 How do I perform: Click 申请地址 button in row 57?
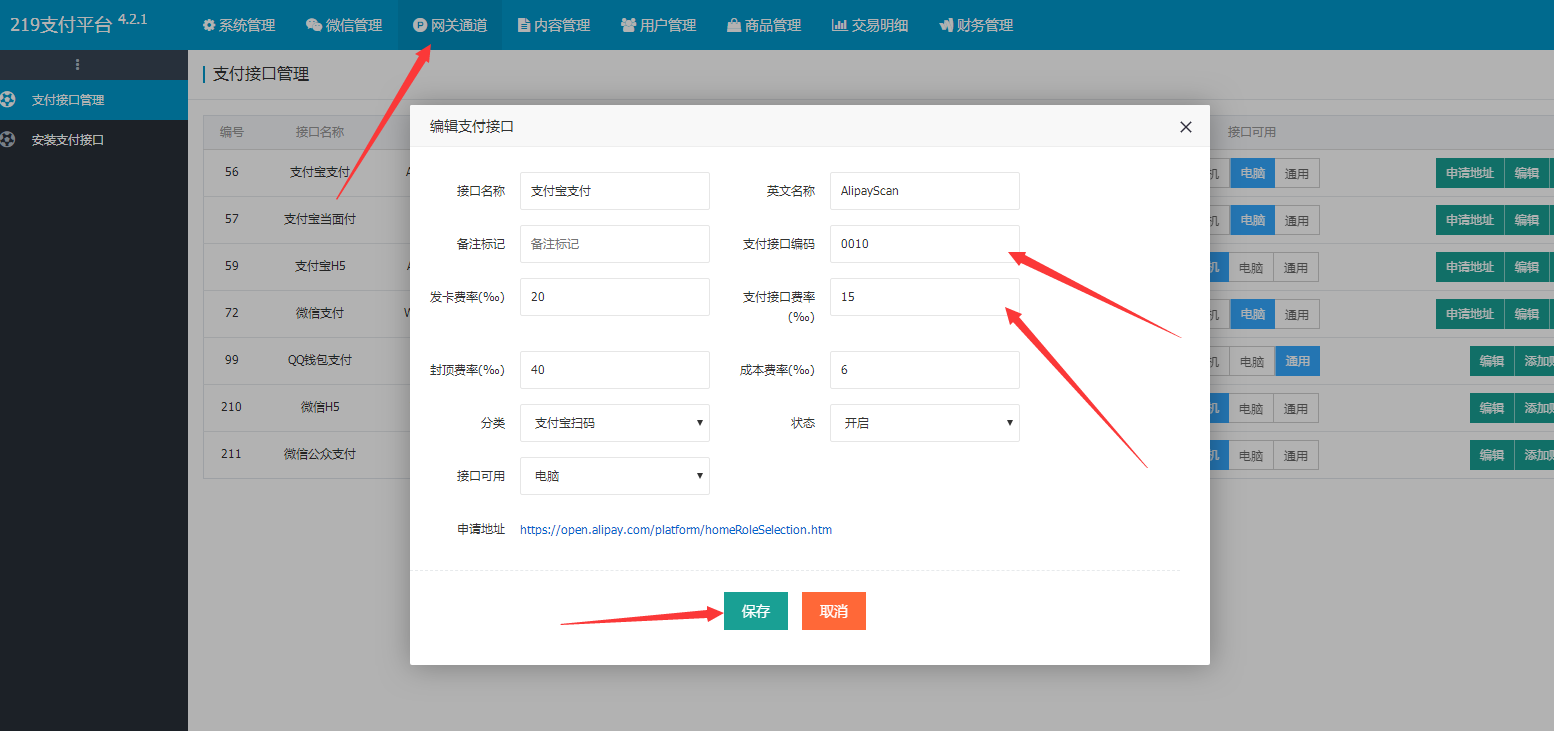[1470, 220]
